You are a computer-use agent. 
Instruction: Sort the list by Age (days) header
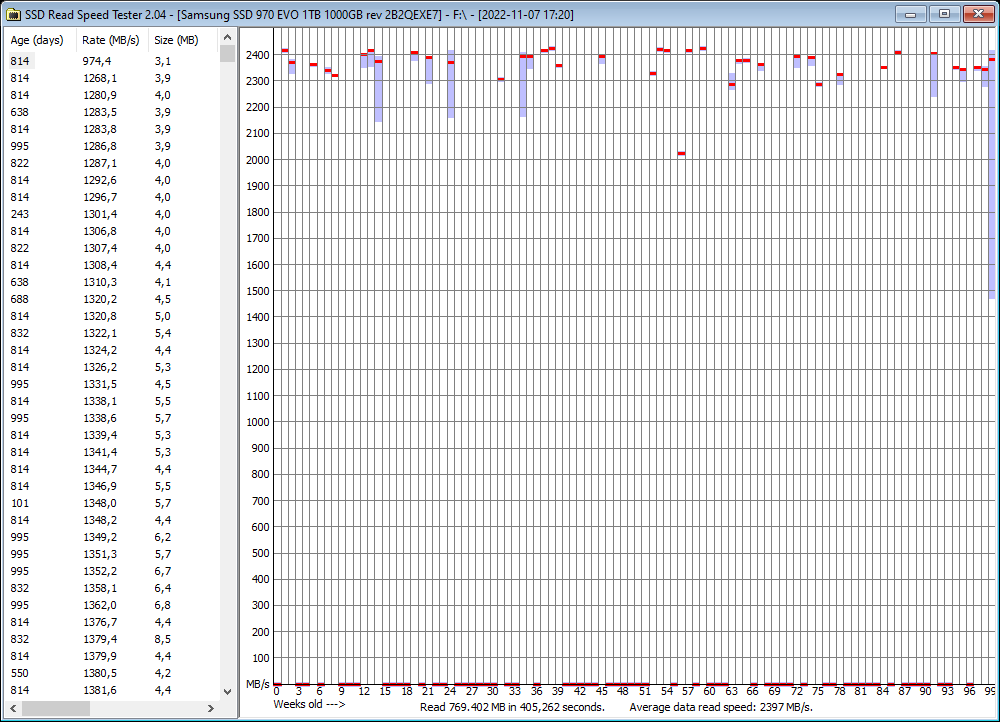tap(38, 40)
